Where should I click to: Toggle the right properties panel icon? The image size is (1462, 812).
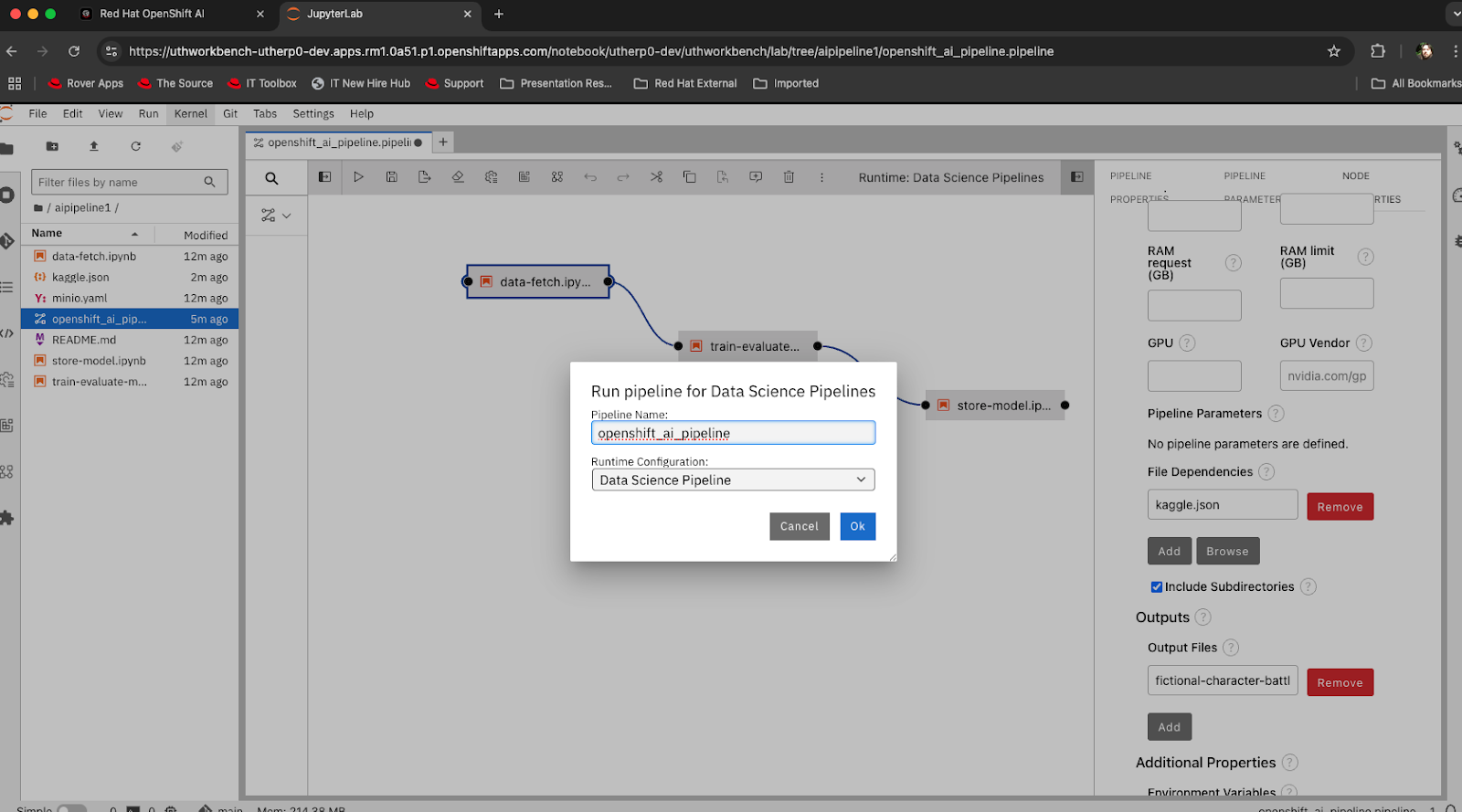(1077, 177)
